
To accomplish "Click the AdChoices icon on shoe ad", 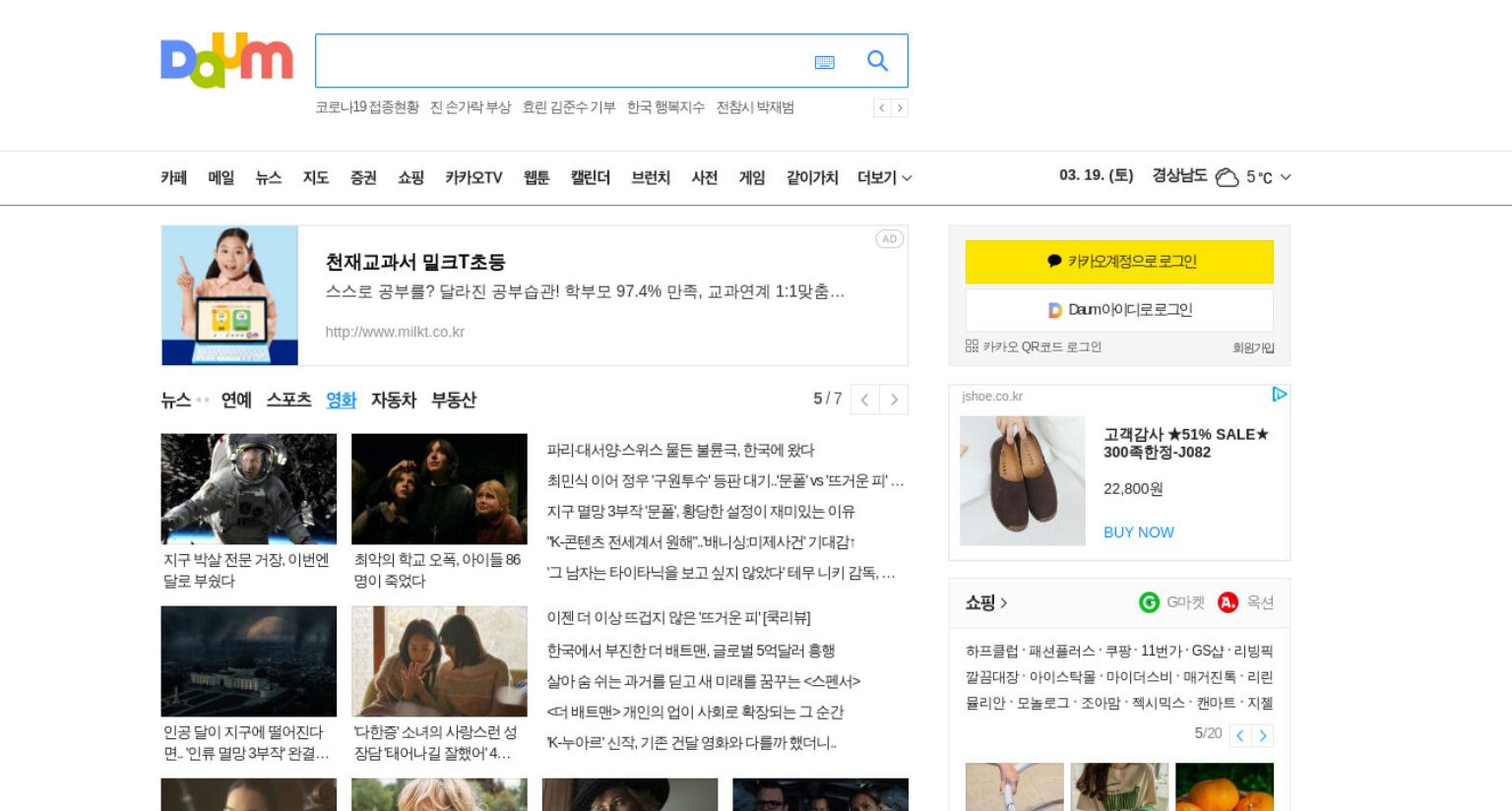I will click(x=1279, y=395).
